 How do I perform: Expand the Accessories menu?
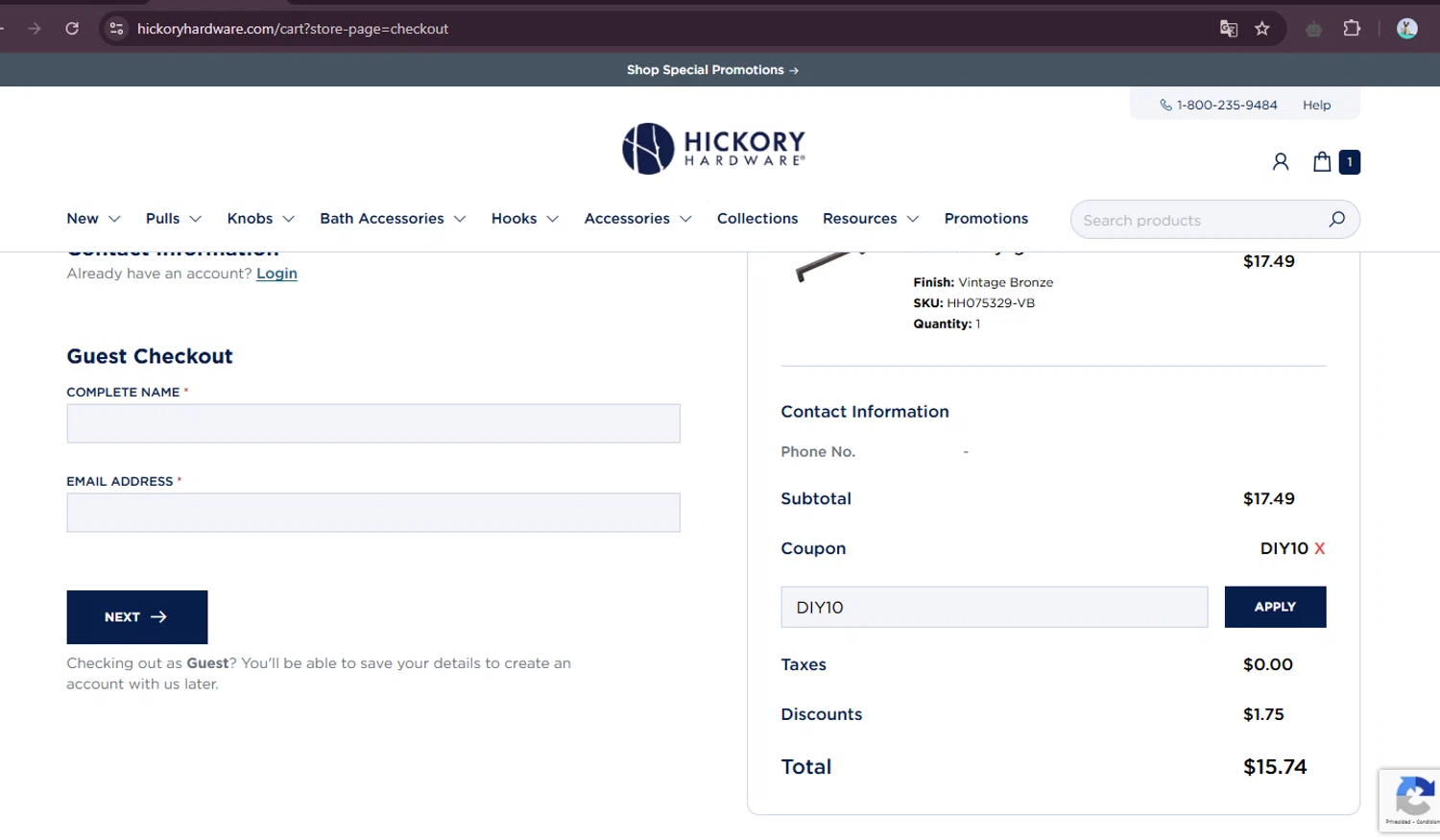(x=638, y=219)
